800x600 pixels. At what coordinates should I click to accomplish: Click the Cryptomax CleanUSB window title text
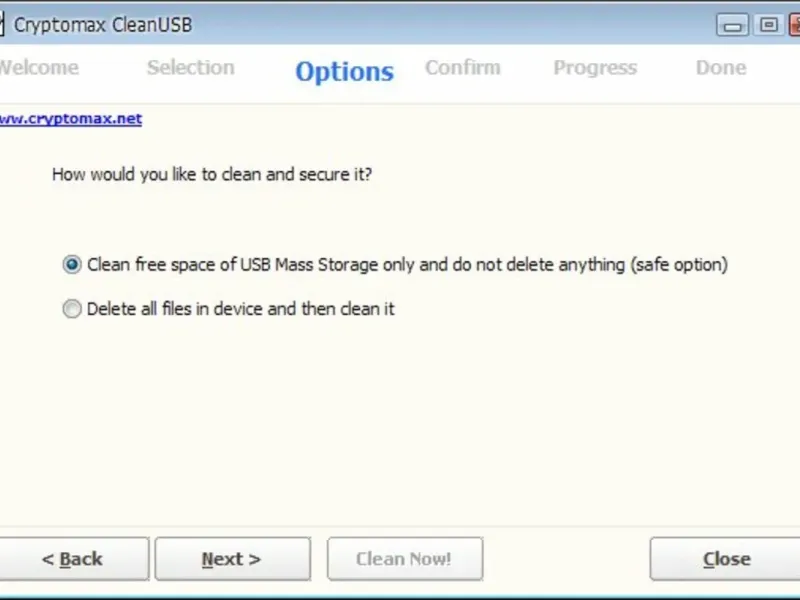click(x=103, y=25)
